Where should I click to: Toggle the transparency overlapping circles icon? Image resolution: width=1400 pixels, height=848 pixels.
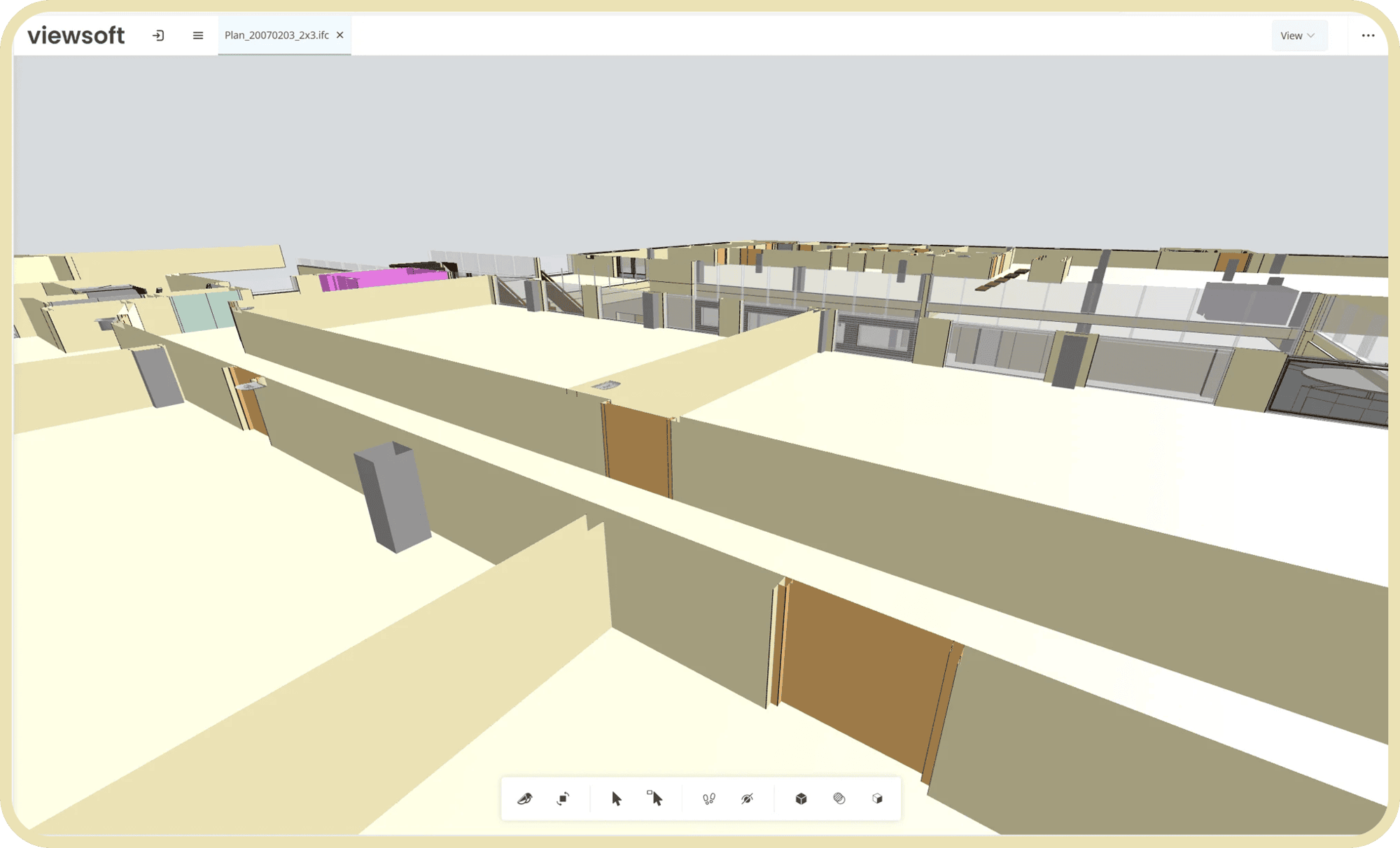[839, 798]
